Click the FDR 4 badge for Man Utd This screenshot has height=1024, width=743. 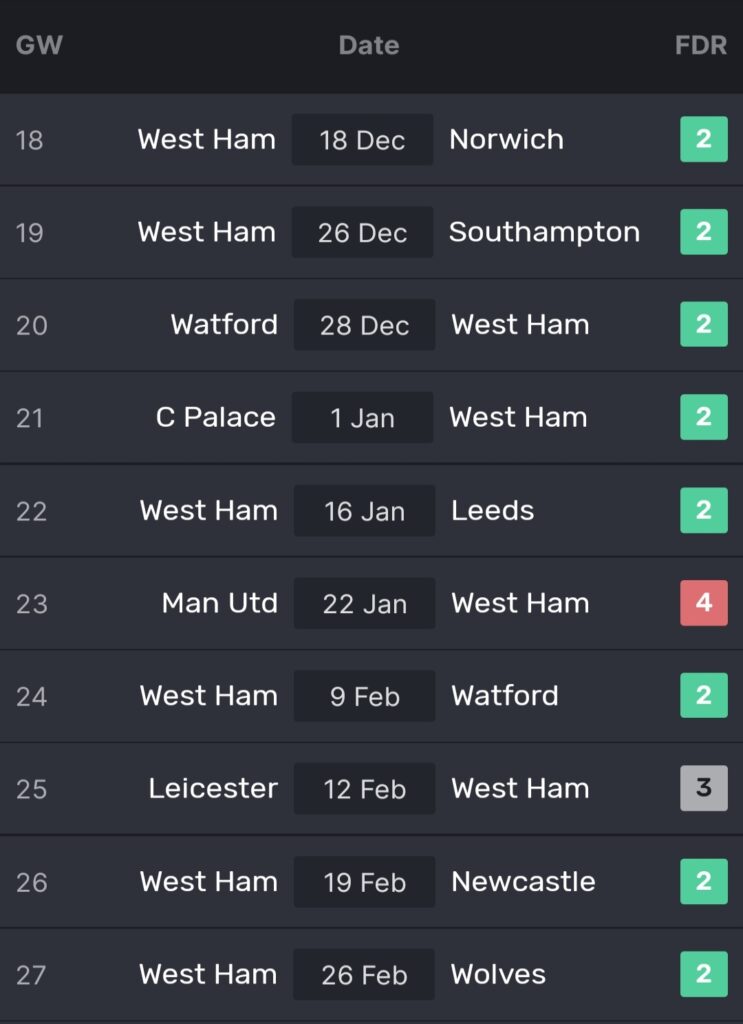pyautogui.click(x=704, y=603)
